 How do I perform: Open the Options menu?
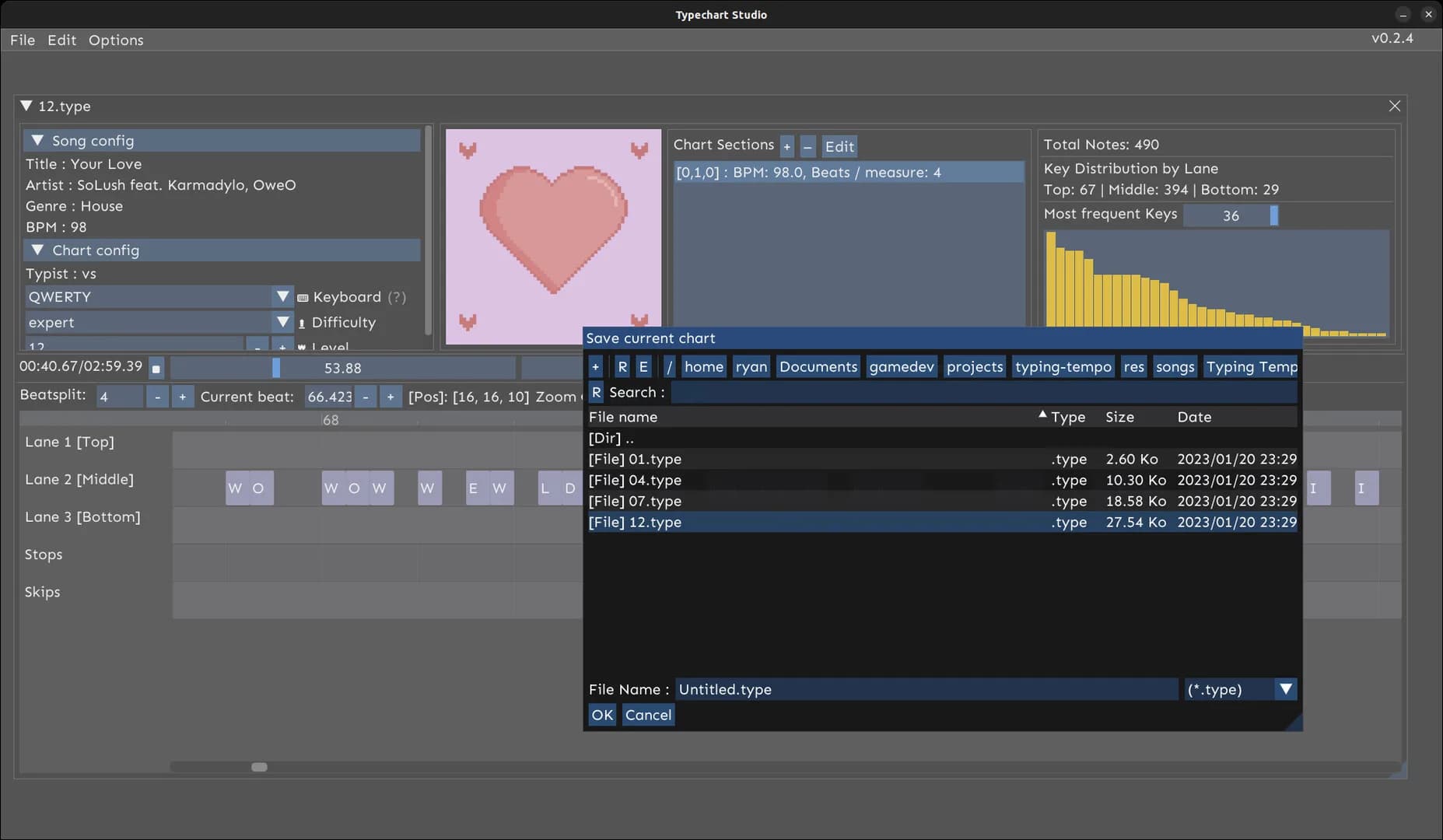pos(116,40)
